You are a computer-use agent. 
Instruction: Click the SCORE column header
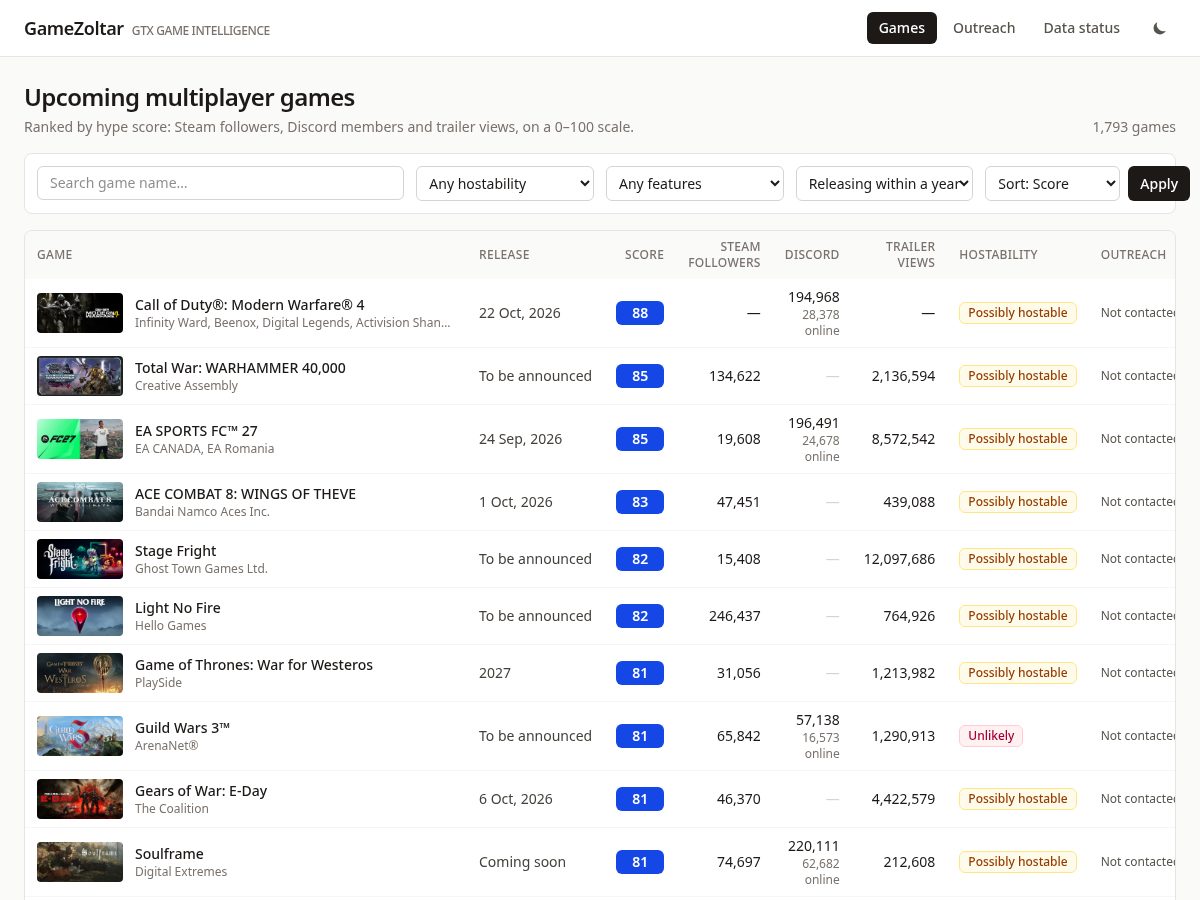coord(644,255)
